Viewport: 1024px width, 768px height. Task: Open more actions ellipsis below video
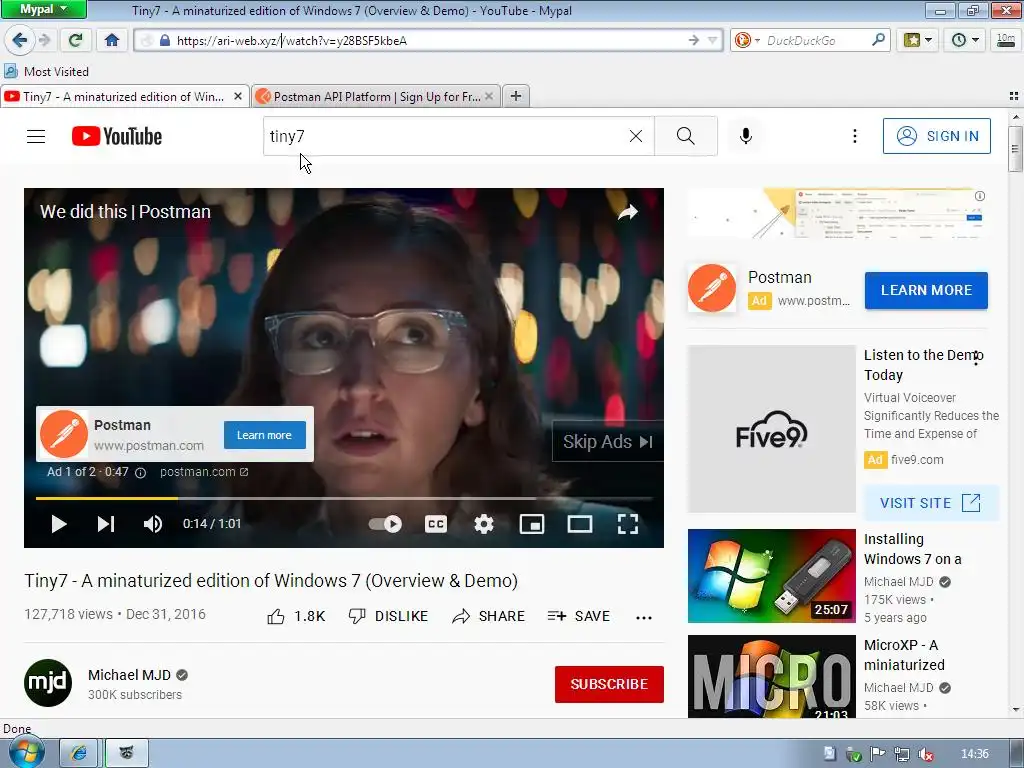pos(644,617)
